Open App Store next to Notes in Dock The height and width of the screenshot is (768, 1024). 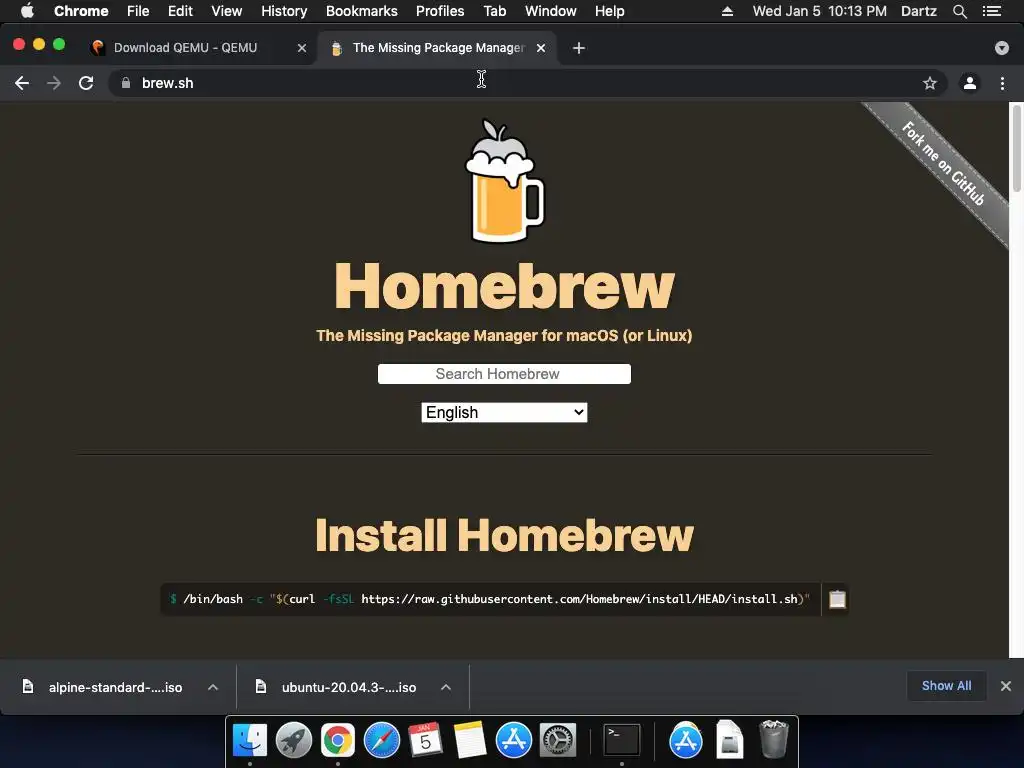point(513,741)
